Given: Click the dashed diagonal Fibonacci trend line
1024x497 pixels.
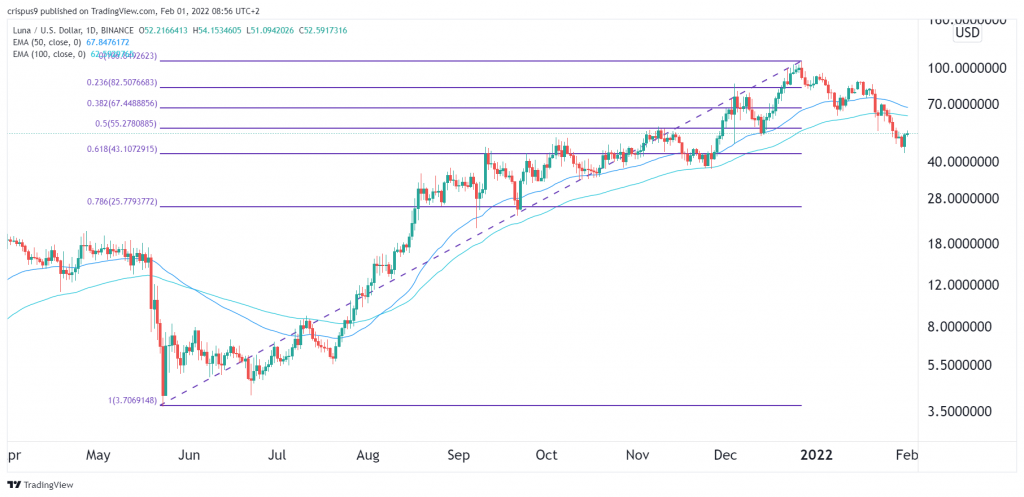Looking at the screenshot, I should (x=482, y=233).
